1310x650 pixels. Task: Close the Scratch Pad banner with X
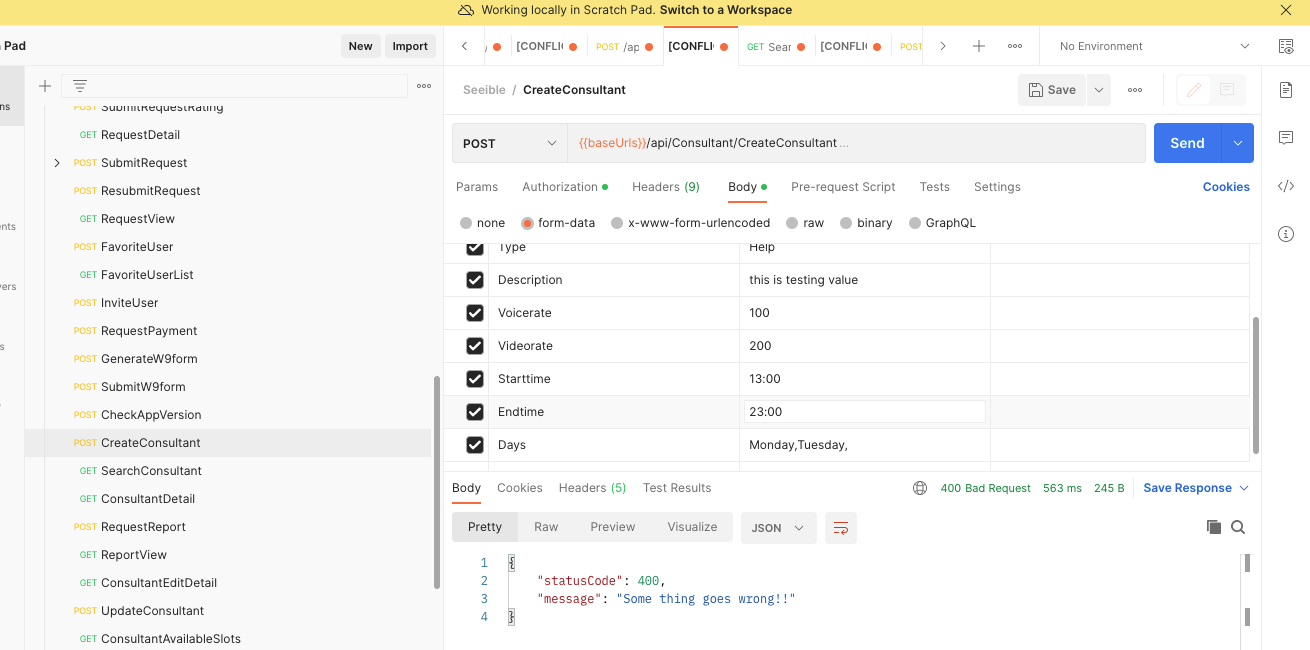point(1286,10)
